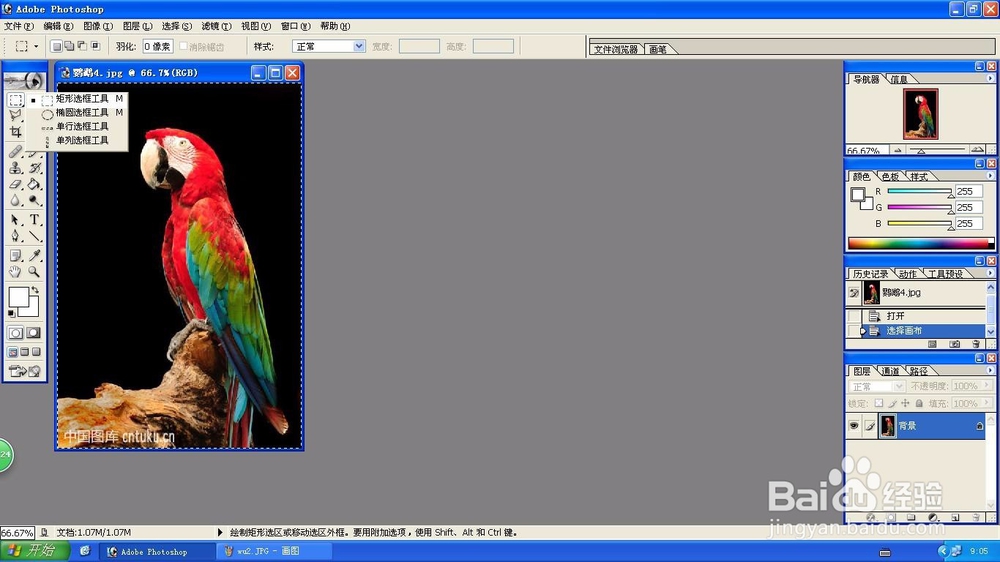The image size is (1000, 562).
Task: Click the switch foreground/background colors arrow
Action: (x=35, y=290)
